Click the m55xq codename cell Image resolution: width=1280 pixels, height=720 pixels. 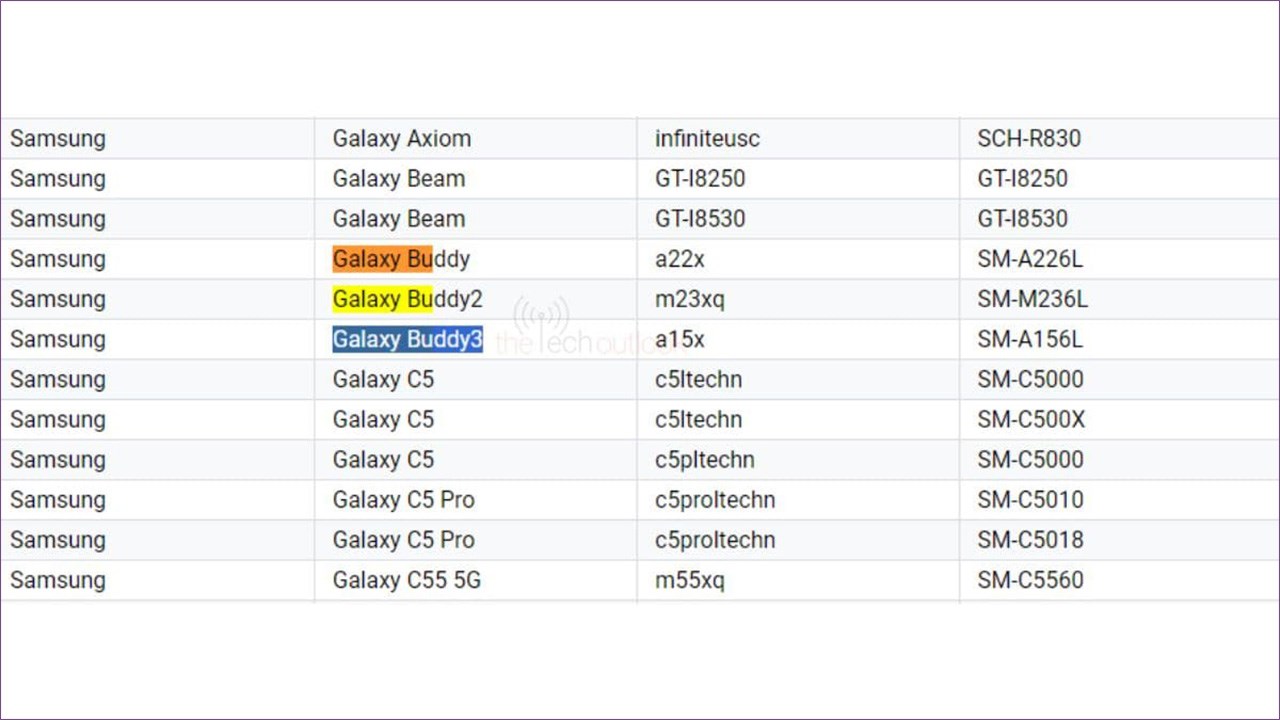pyautogui.click(x=689, y=580)
